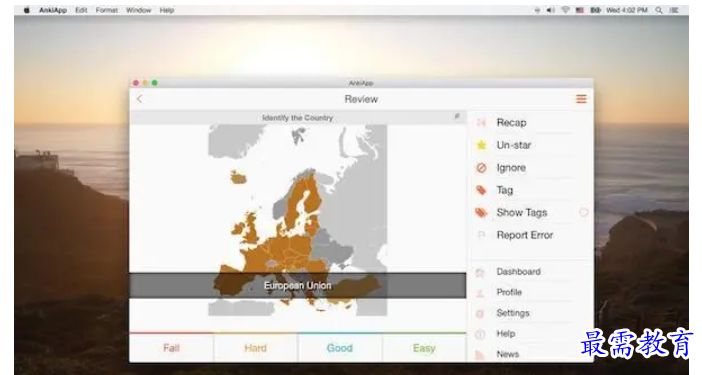The width and height of the screenshot is (702, 375).
Task: Open the AnkiApp menu
Action: (53, 10)
